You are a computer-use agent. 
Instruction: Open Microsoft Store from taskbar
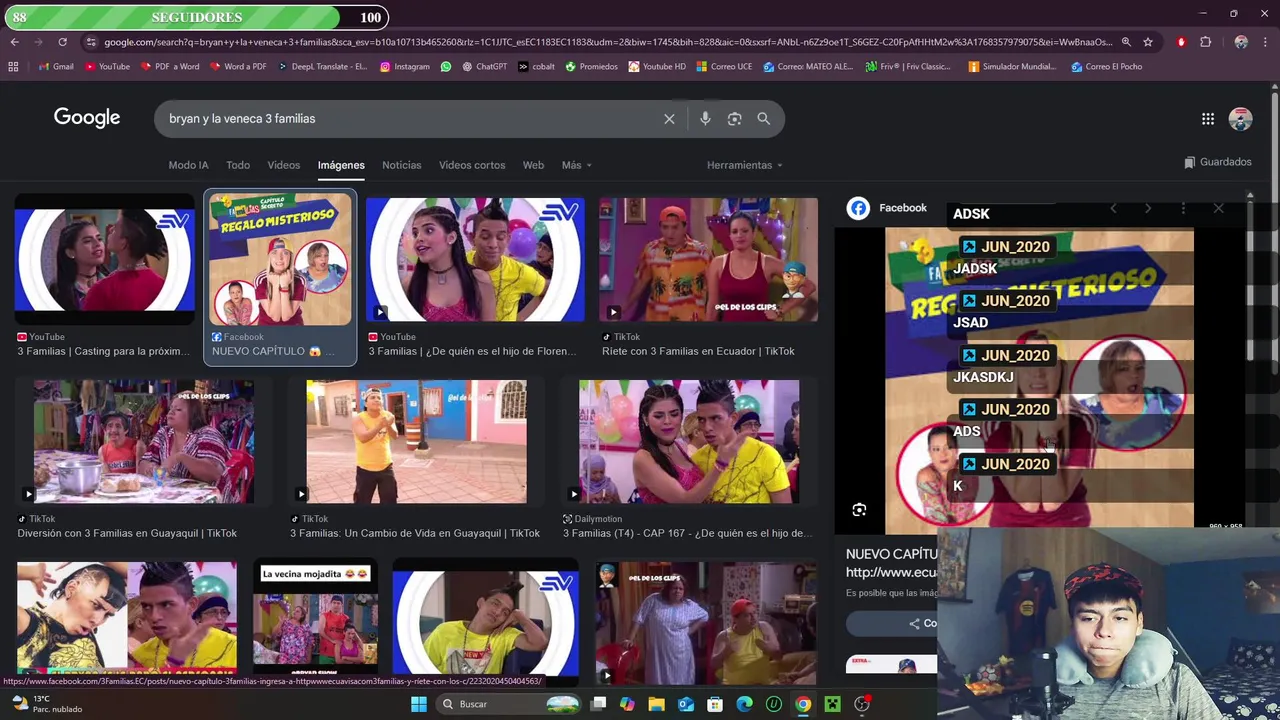(x=715, y=704)
